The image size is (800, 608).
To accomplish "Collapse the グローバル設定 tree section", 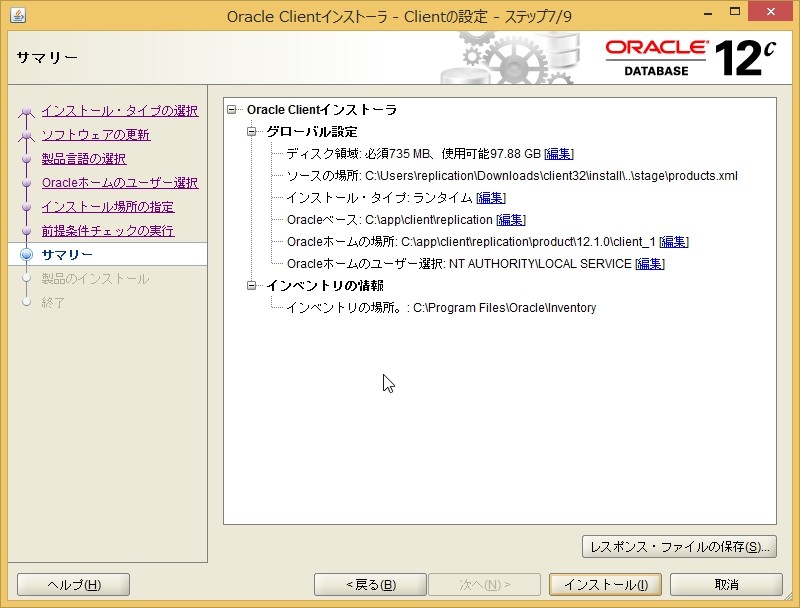I will coord(252,132).
